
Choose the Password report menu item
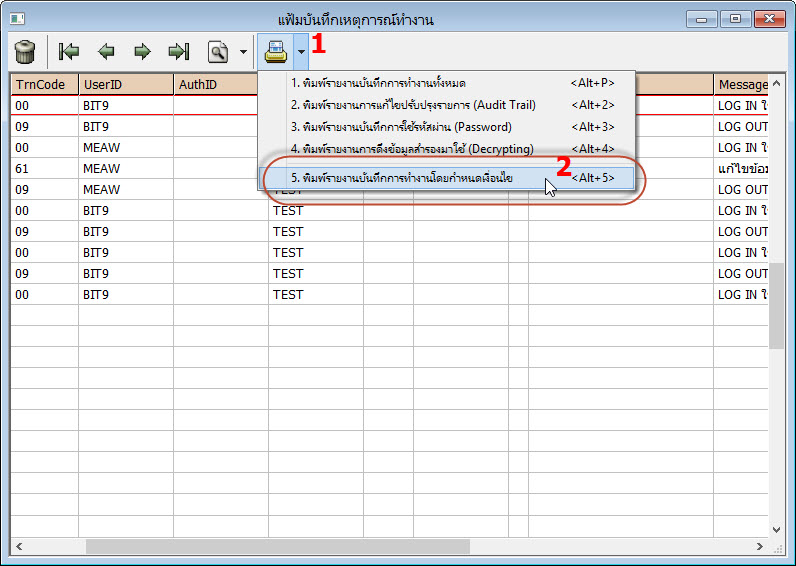point(447,127)
